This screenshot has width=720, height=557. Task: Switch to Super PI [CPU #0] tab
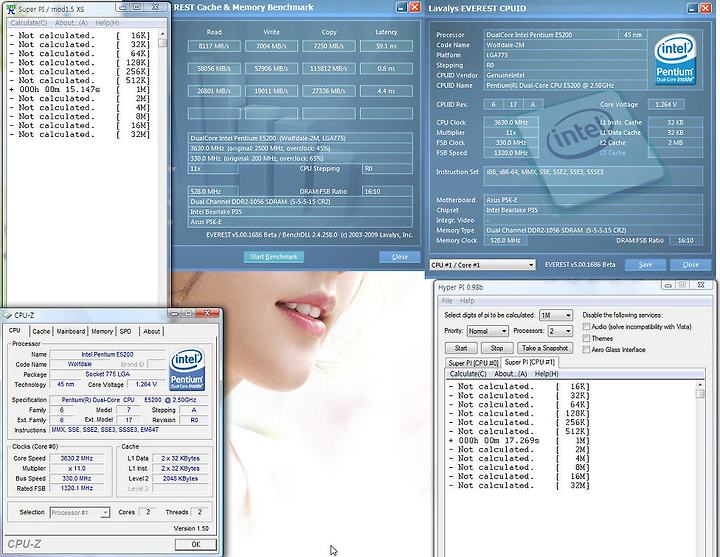[473, 363]
